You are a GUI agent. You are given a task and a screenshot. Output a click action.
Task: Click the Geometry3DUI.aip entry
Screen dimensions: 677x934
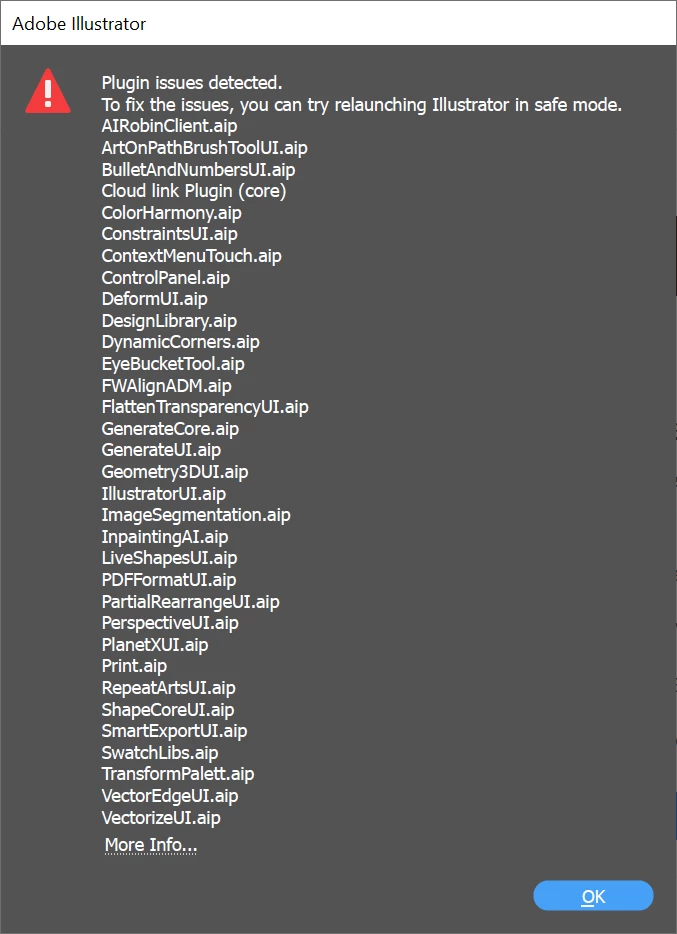pyautogui.click(x=175, y=472)
